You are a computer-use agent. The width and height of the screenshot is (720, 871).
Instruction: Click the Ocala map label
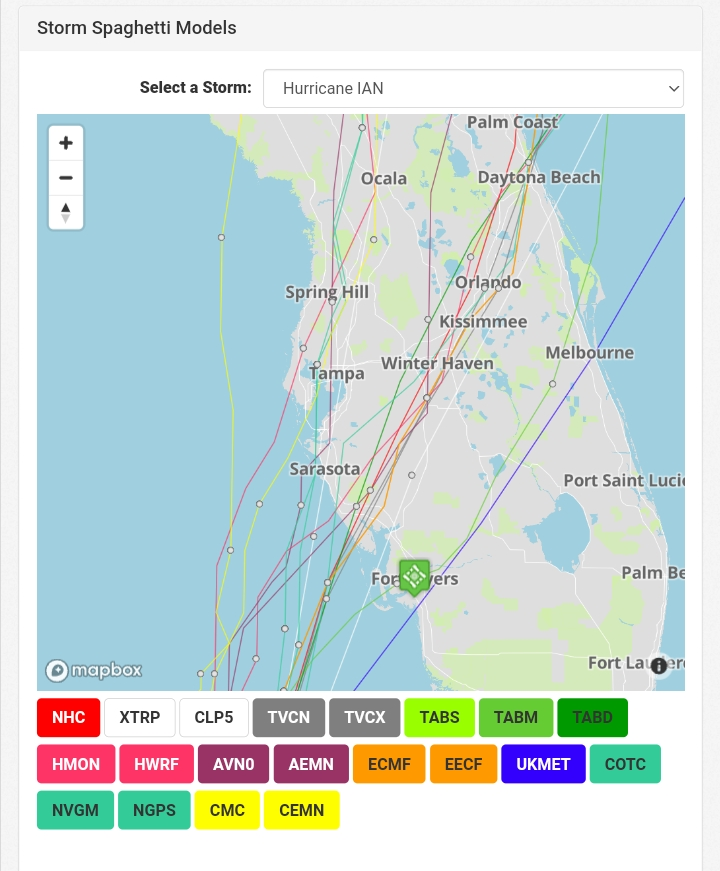click(384, 178)
